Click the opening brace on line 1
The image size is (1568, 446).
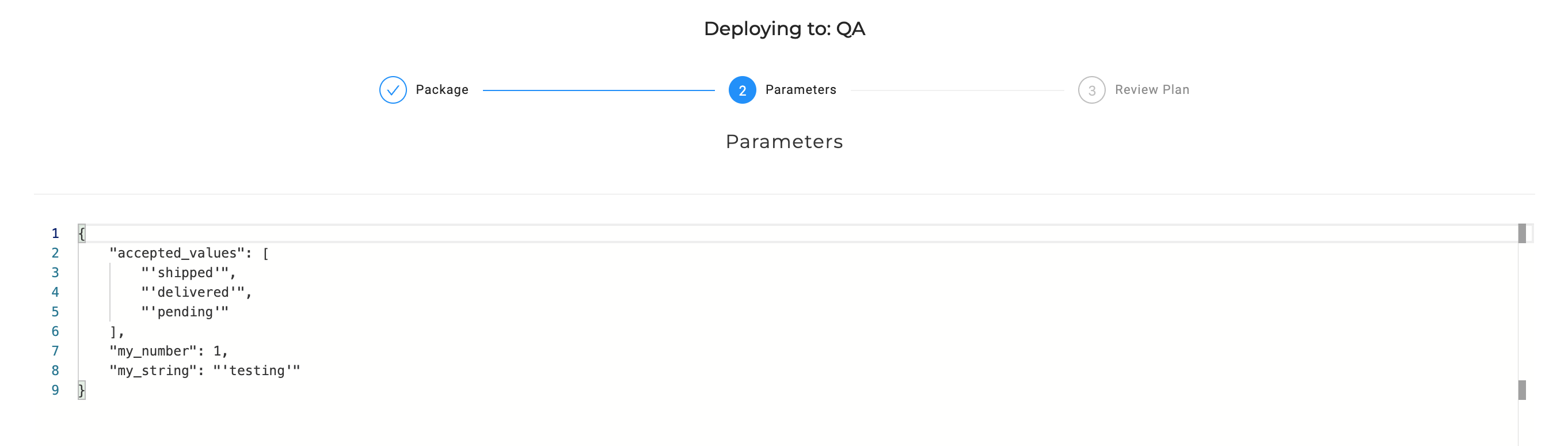[82, 233]
